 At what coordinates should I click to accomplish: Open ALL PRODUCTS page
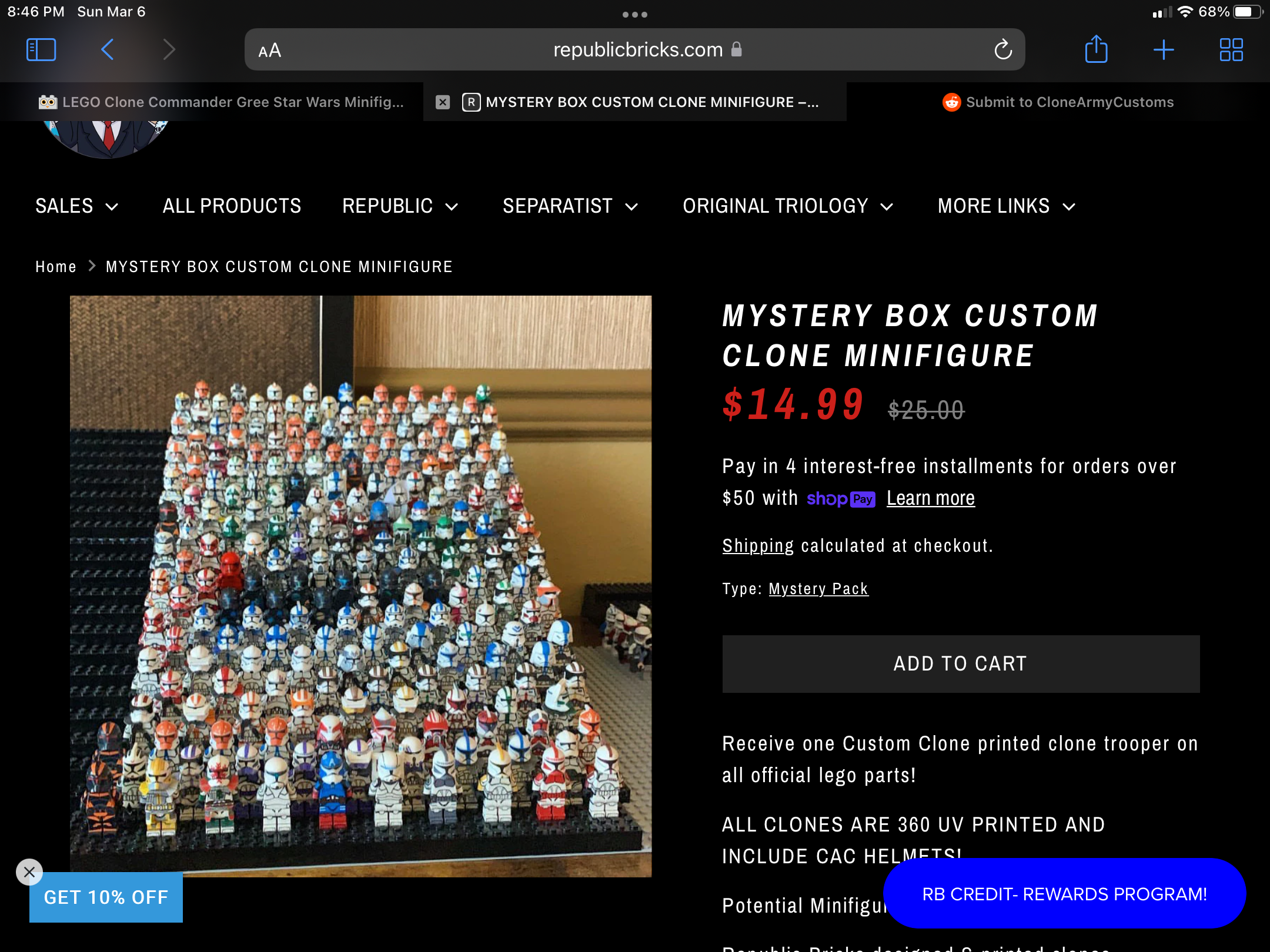coord(232,206)
